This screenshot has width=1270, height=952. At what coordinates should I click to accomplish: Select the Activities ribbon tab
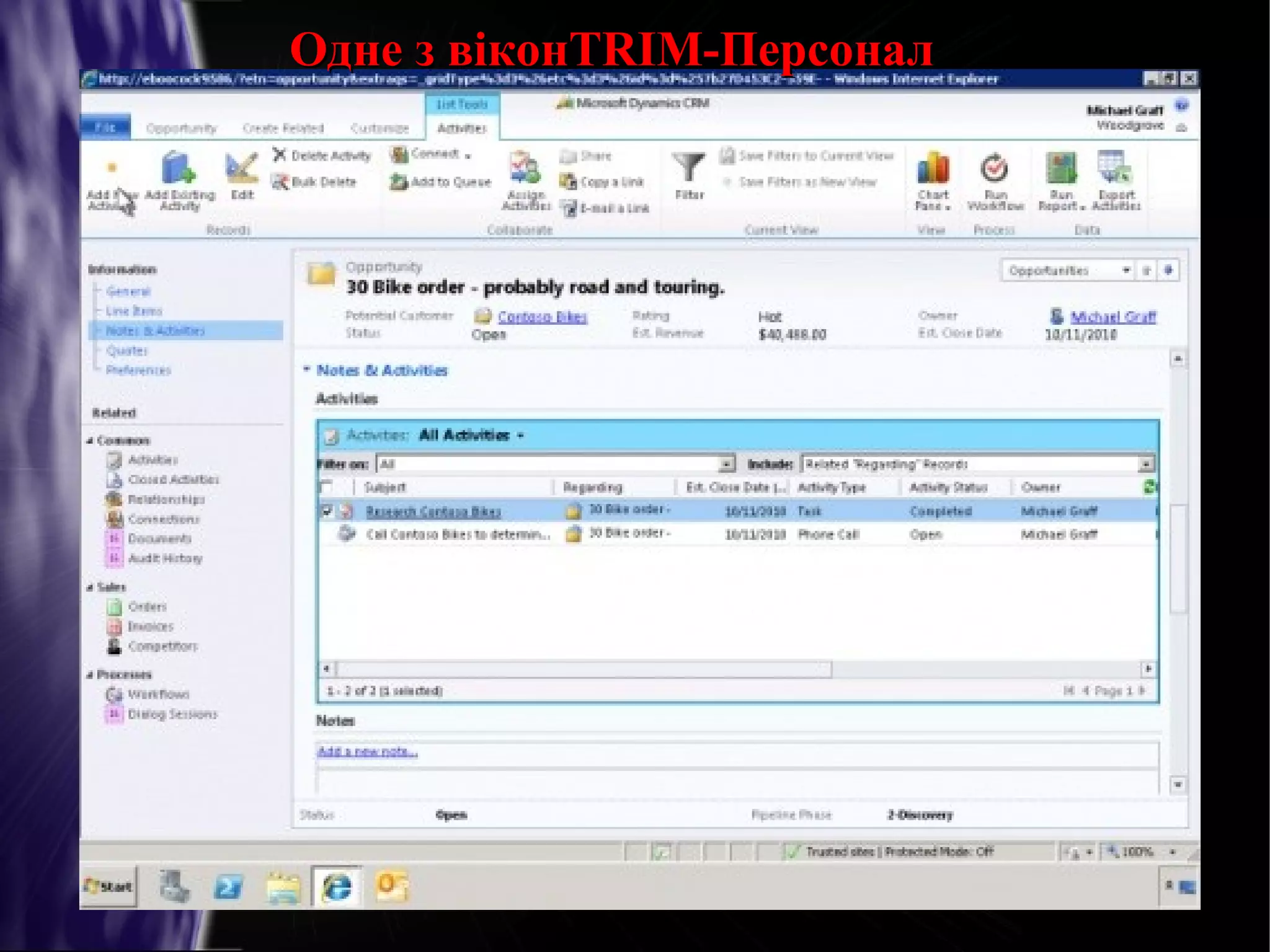click(x=462, y=128)
